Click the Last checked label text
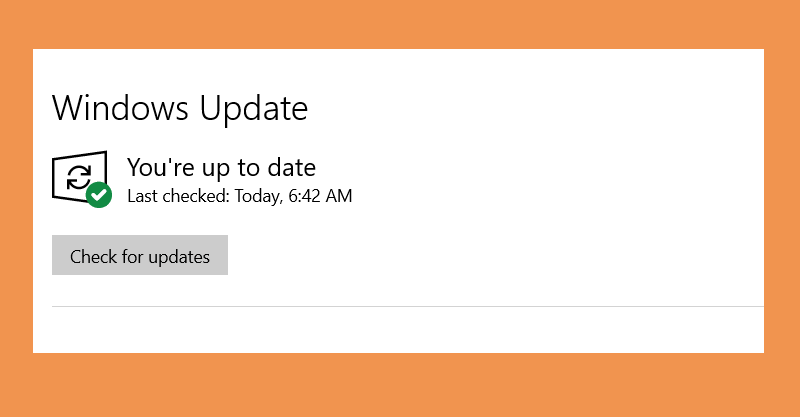The width and height of the screenshot is (800, 417). [x=179, y=196]
